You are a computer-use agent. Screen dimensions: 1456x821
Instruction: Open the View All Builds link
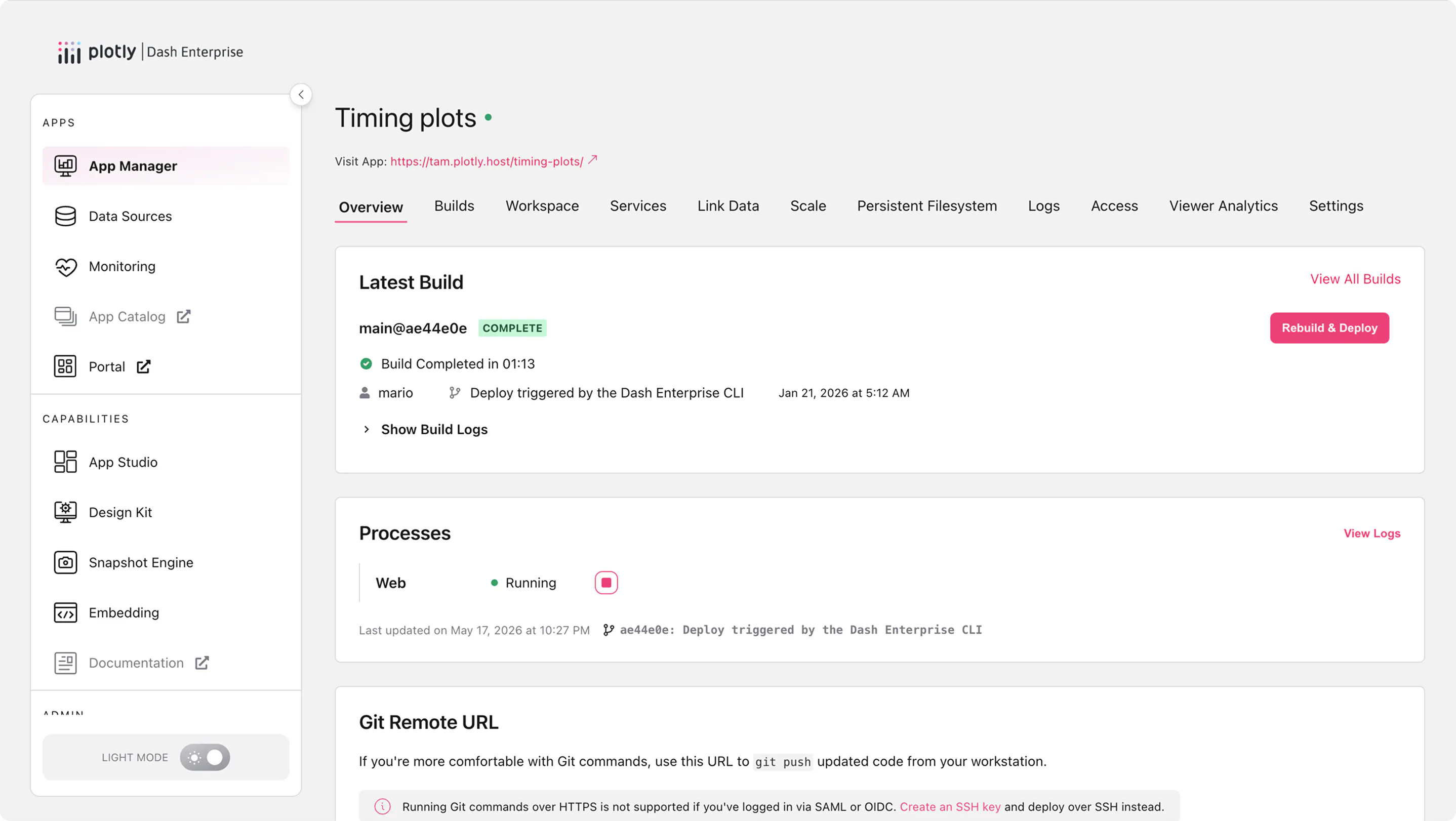[x=1355, y=278]
